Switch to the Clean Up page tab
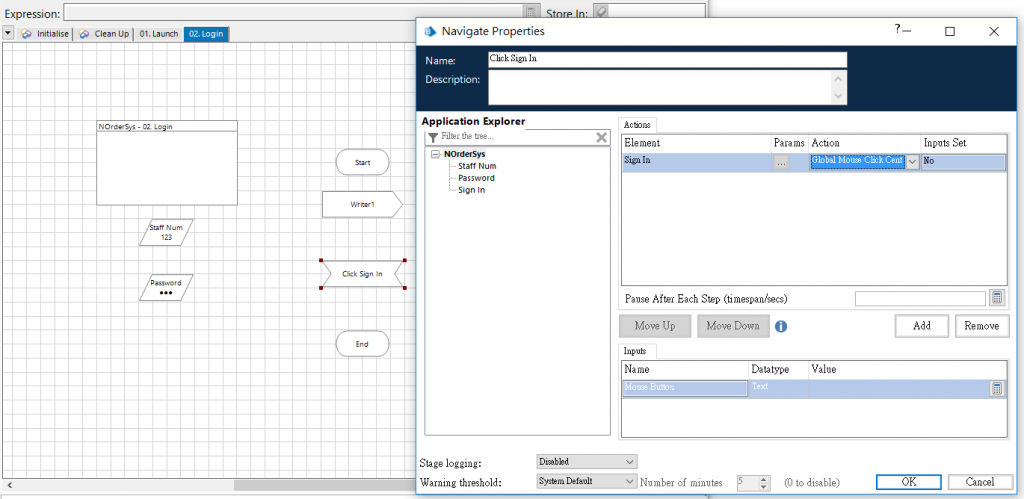The width and height of the screenshot is (1024, 499). pos(104,34)
